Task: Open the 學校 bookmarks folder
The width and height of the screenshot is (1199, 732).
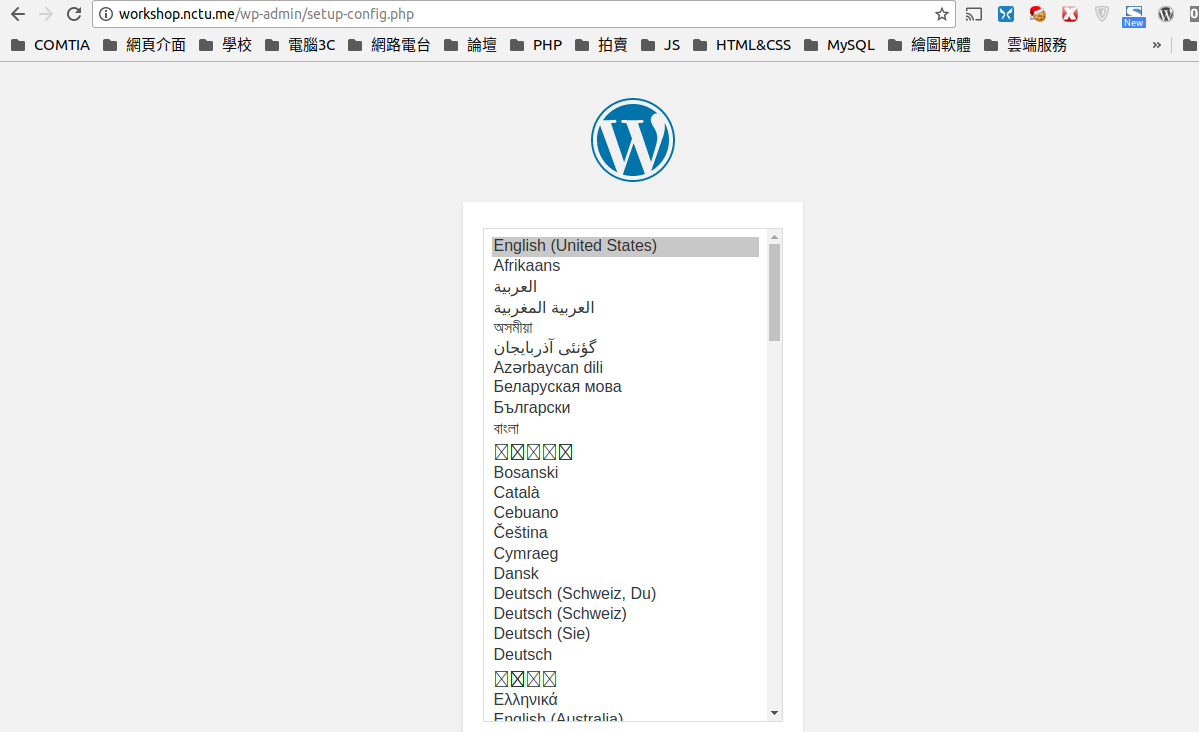Action: pos(226,45)
